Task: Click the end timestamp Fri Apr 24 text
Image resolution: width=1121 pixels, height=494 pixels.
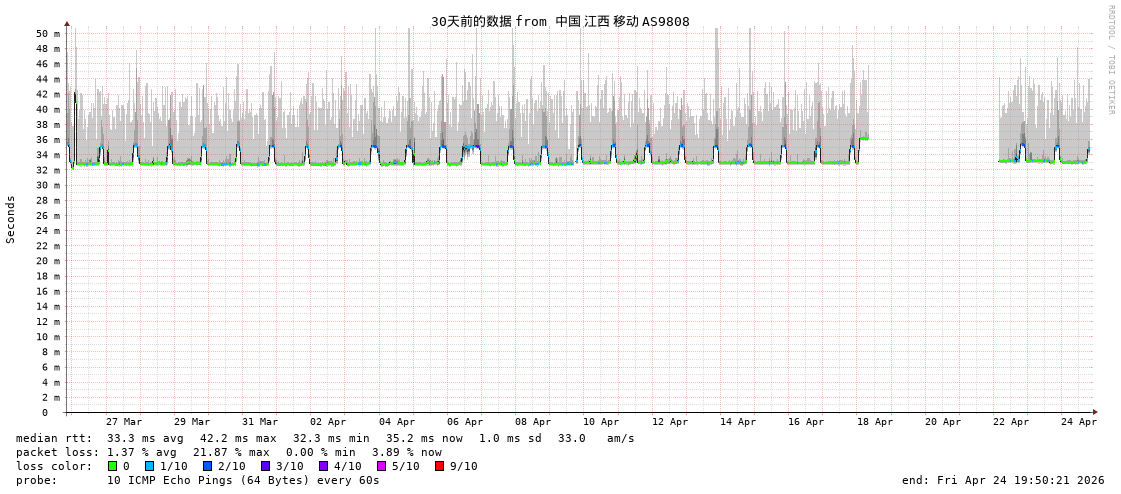Action: (1003, 480)
